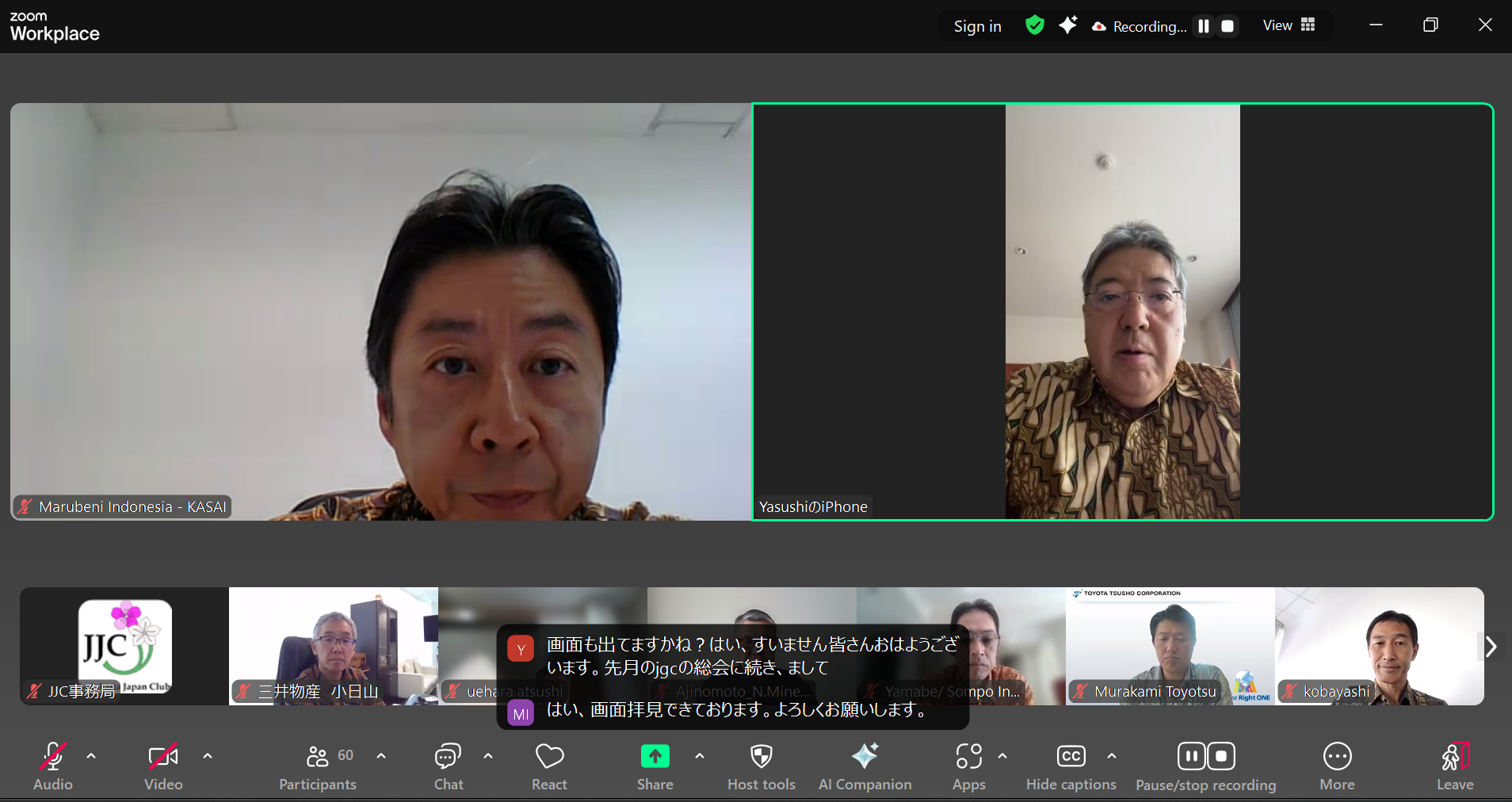This screenshot has height=802, width=1512.
Task: Click the YasushiのiPhone name label
Action: 813,507
